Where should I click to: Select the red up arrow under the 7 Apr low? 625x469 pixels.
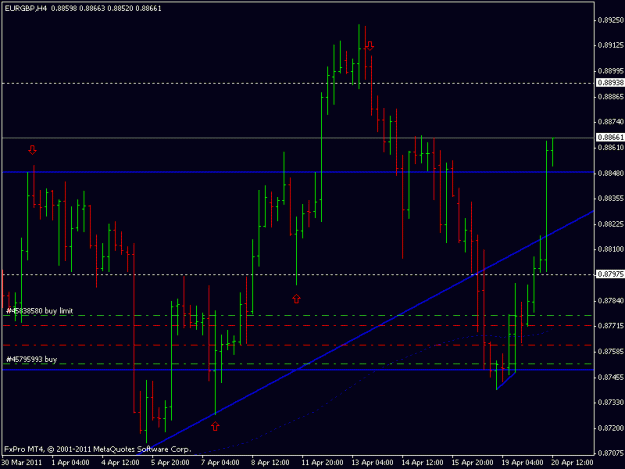(215, 426)
